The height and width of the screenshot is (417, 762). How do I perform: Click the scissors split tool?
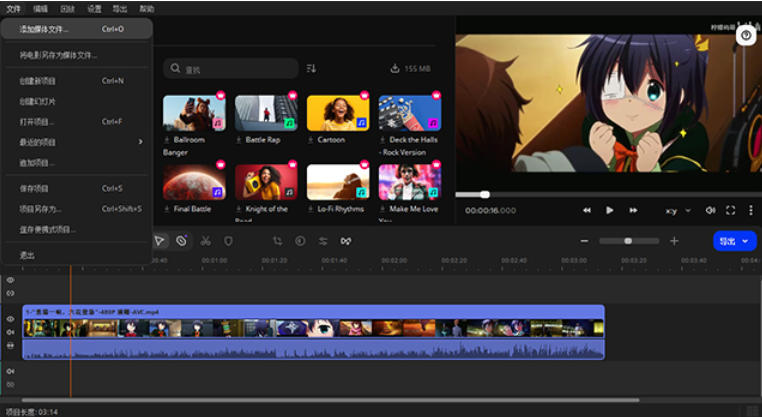click(x=206, y=241)
